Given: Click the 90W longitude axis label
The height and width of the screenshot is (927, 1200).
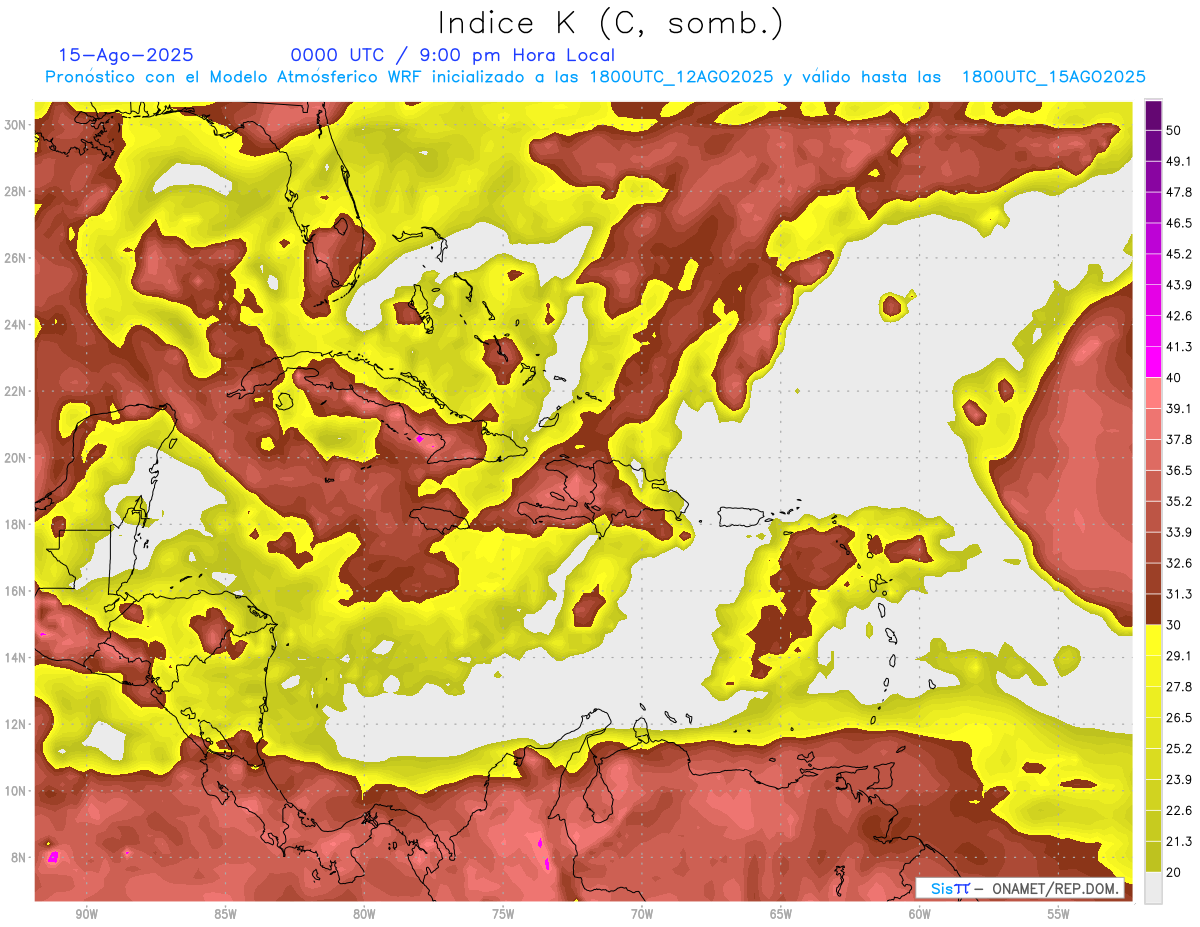Looking at the screenshot, I should tap(86, 914).
